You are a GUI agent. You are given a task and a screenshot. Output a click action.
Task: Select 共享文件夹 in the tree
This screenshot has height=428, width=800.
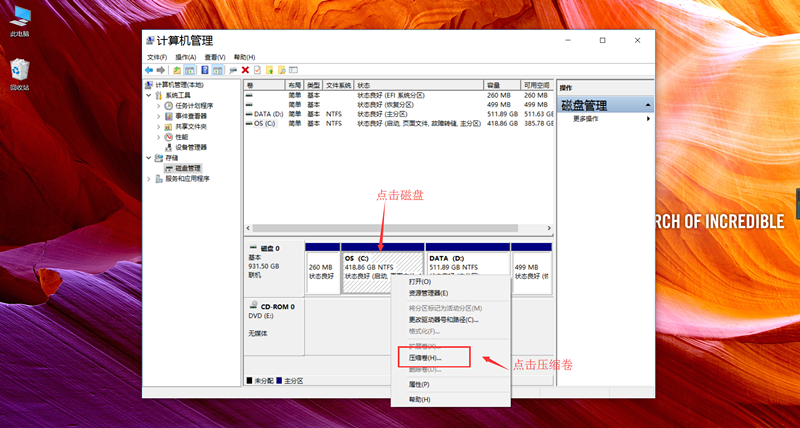(191, 127)
